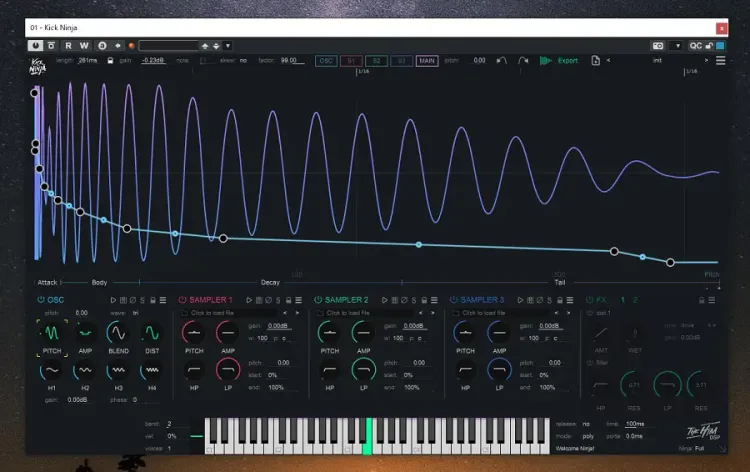Click the init preset name
Screen dimensions: 750x472
point(657,61)
